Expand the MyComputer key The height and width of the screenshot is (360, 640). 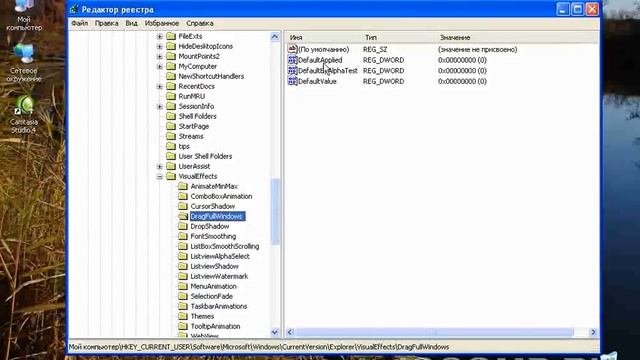(x=160, y=67)
